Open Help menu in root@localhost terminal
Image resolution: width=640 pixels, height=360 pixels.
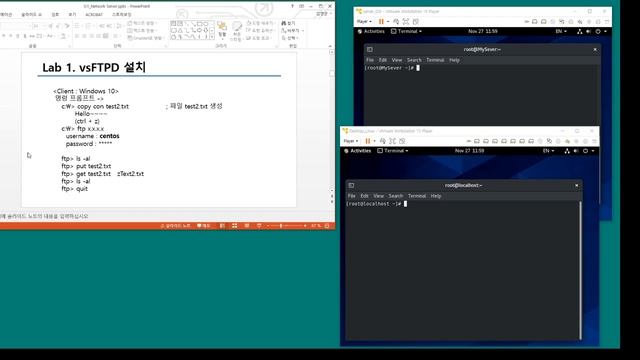click(436, 196)
